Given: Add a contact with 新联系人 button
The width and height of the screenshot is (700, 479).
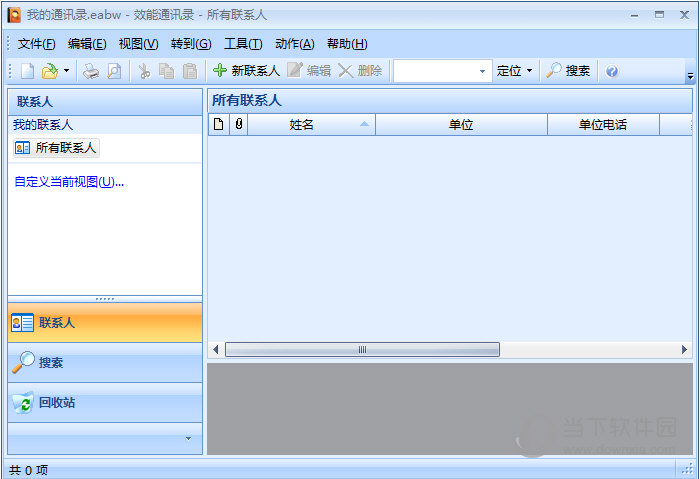Looking at the screenshot, I should click(246, 71).
